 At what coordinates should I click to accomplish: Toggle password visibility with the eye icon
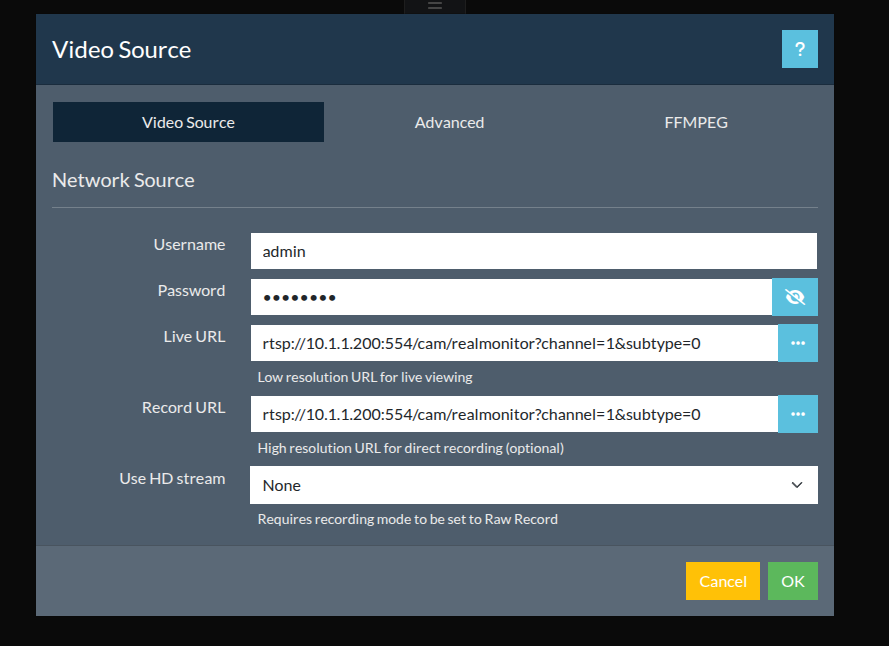(x=795, y=297)
